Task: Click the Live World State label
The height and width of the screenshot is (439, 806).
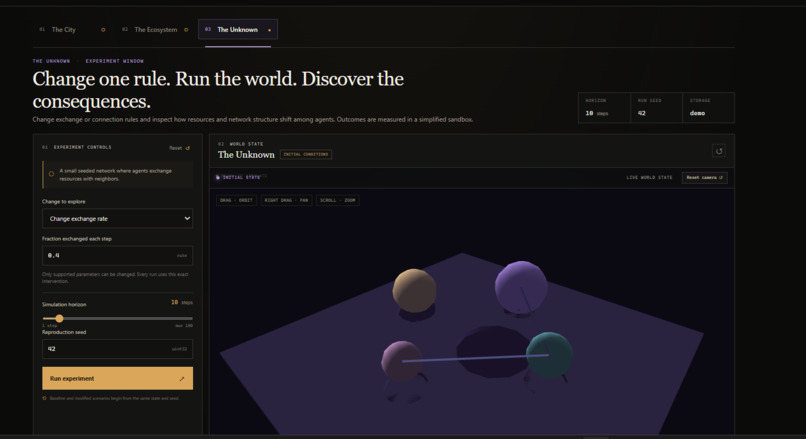Action: [649, 178]
